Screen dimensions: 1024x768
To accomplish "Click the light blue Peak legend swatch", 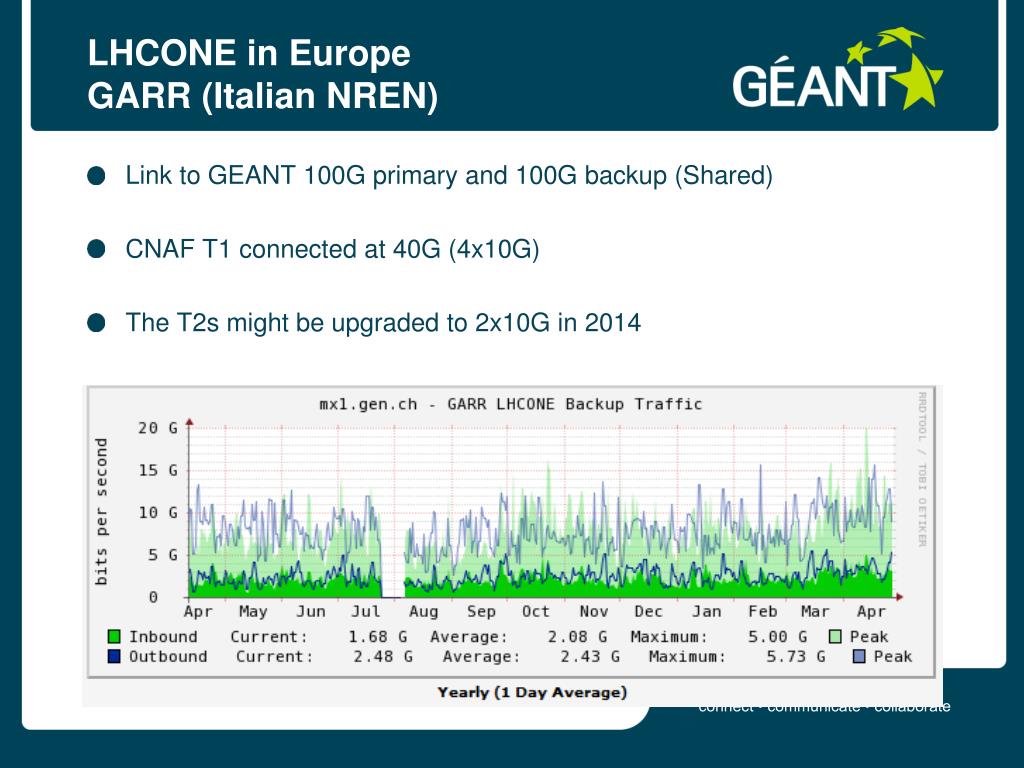I will 859,656.
